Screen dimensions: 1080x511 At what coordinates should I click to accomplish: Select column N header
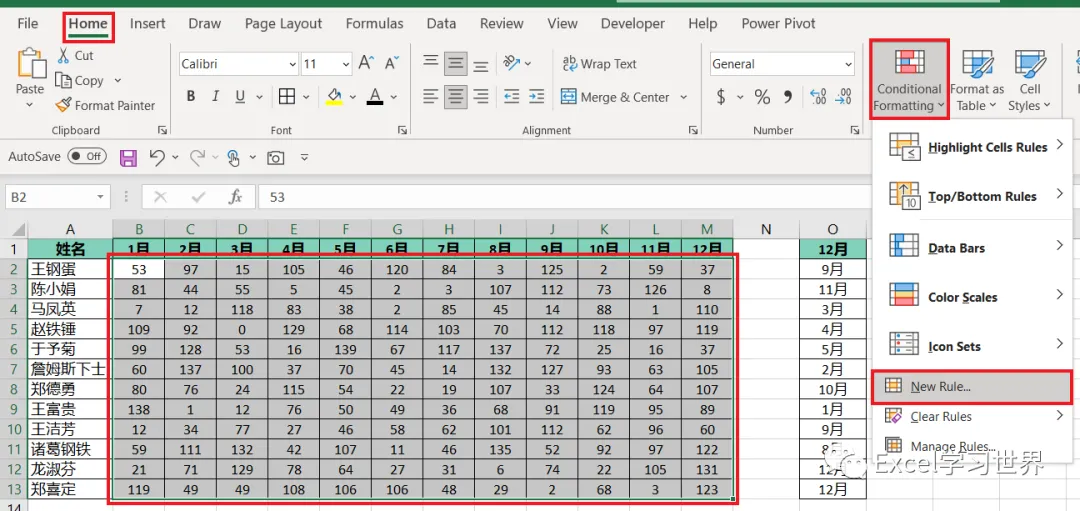[766, 230]
